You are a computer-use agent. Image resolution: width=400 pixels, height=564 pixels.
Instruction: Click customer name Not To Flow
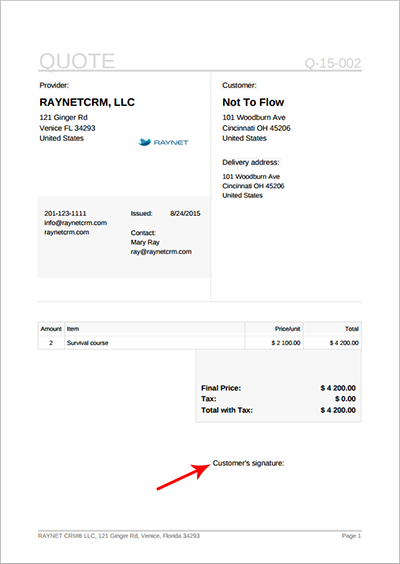tap(253, 102)
